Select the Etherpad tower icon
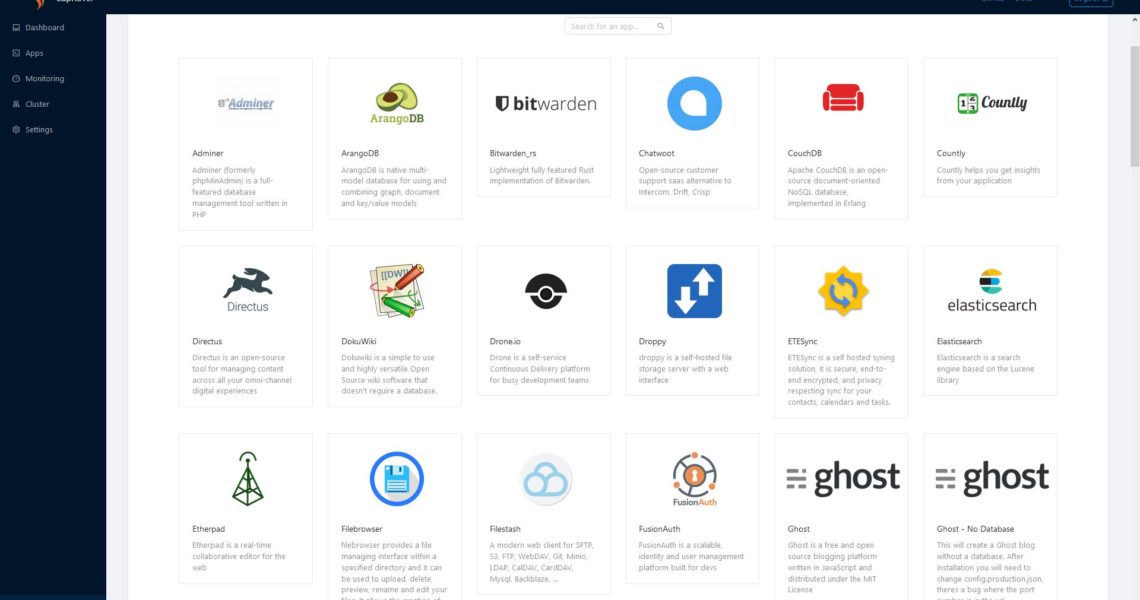Viewport: 1140px width, 600px height. pos(247,479)
